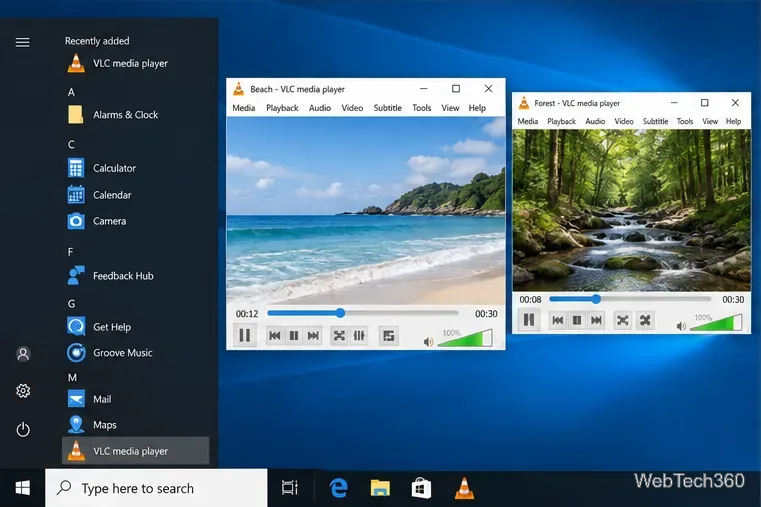
Task: Click previous track button in Beach window
Action: pyautogui.click(x=275, y=336)
